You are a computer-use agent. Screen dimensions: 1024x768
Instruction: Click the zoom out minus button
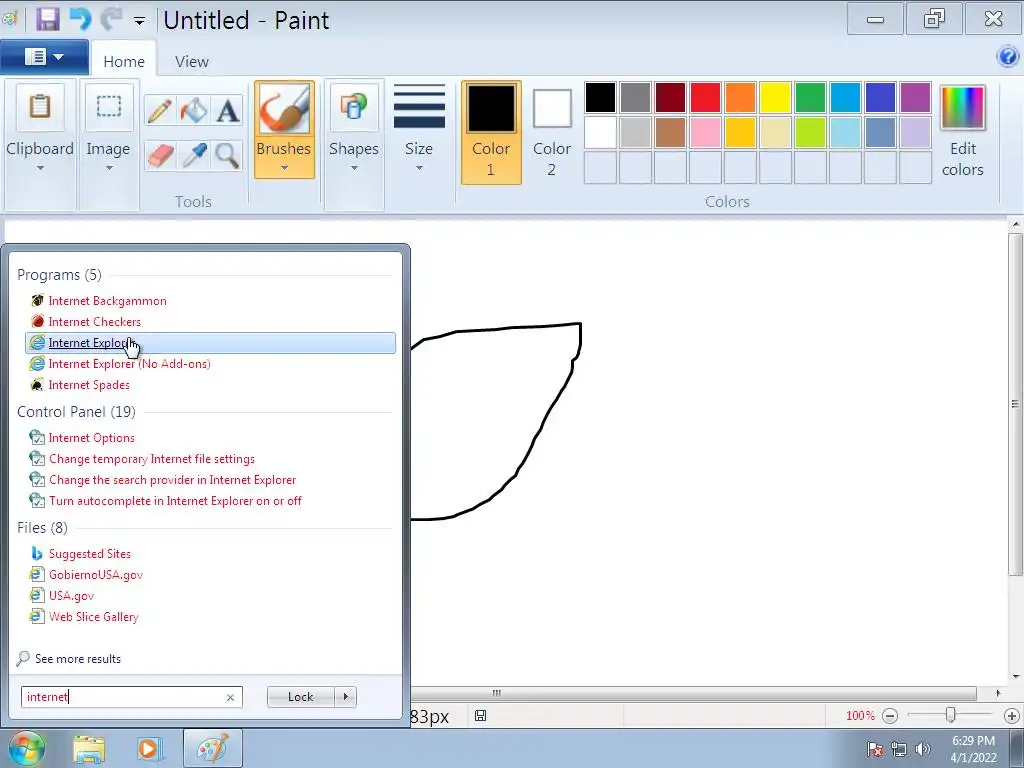[x=889, y=716]
